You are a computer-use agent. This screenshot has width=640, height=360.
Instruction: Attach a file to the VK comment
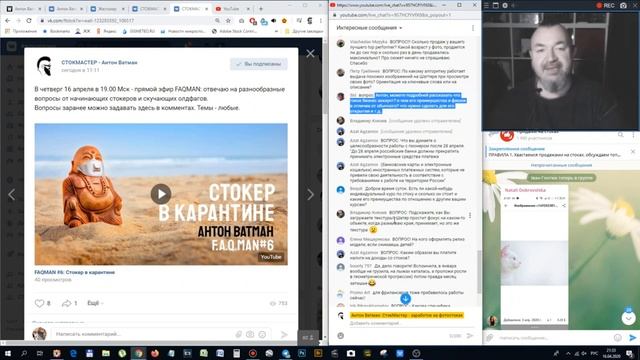[x=239, y=334]
